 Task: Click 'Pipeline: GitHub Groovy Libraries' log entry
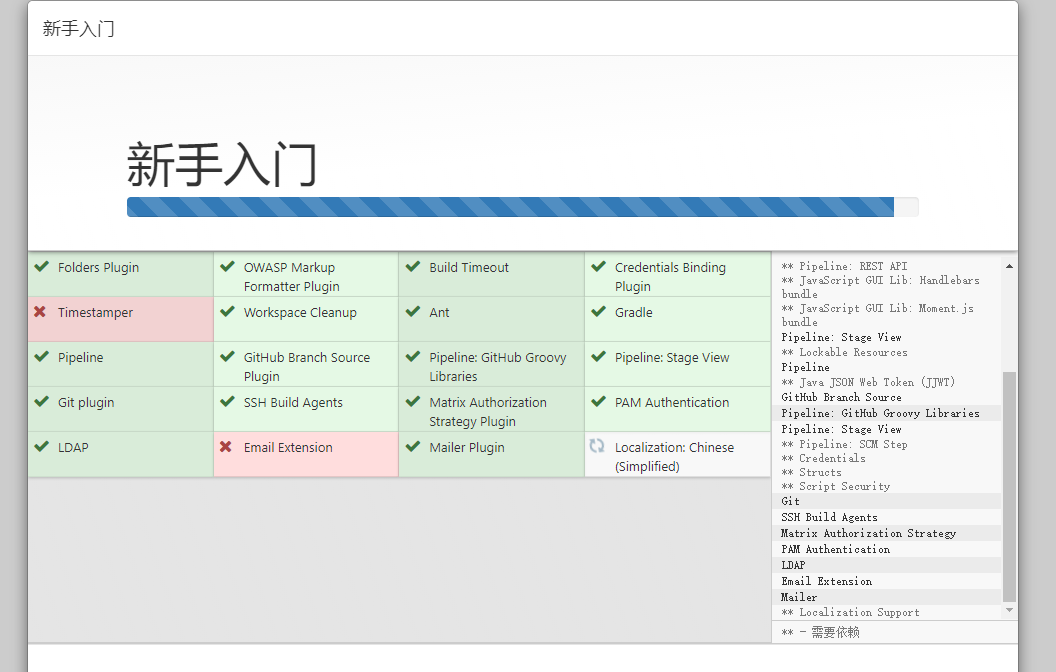[880, 413]
